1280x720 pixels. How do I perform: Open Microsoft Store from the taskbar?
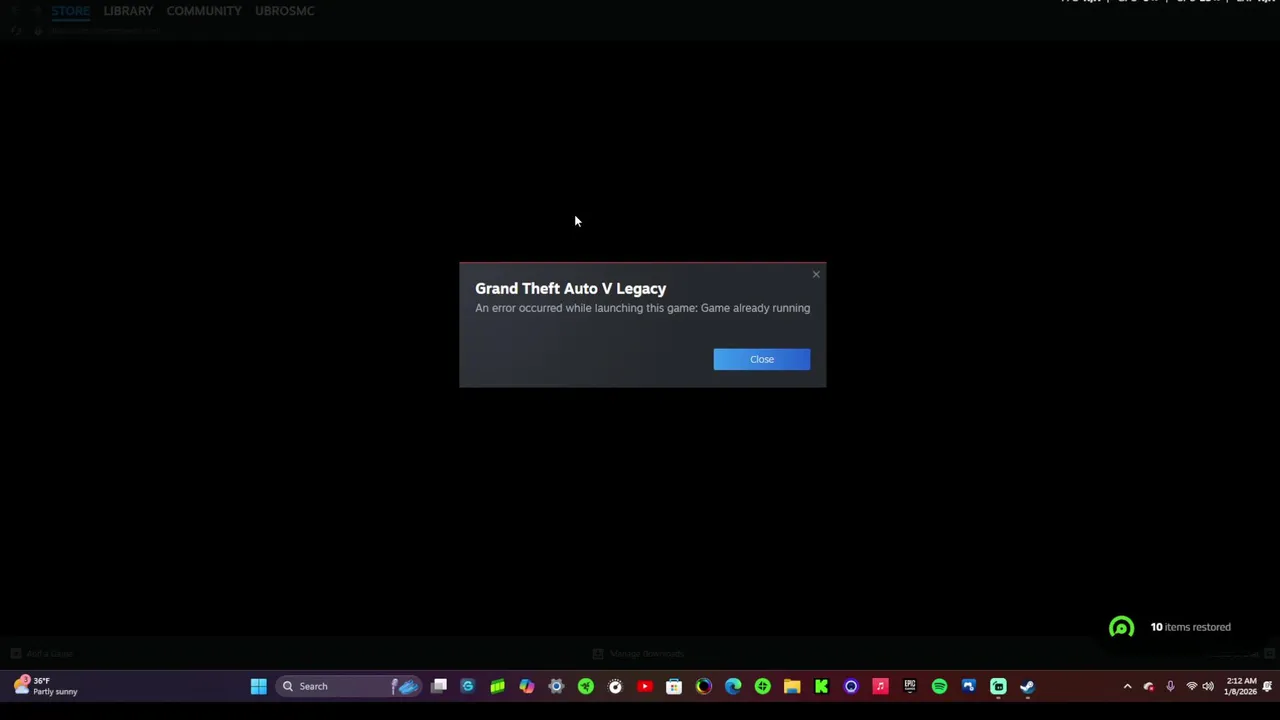(x=674, y=686)
